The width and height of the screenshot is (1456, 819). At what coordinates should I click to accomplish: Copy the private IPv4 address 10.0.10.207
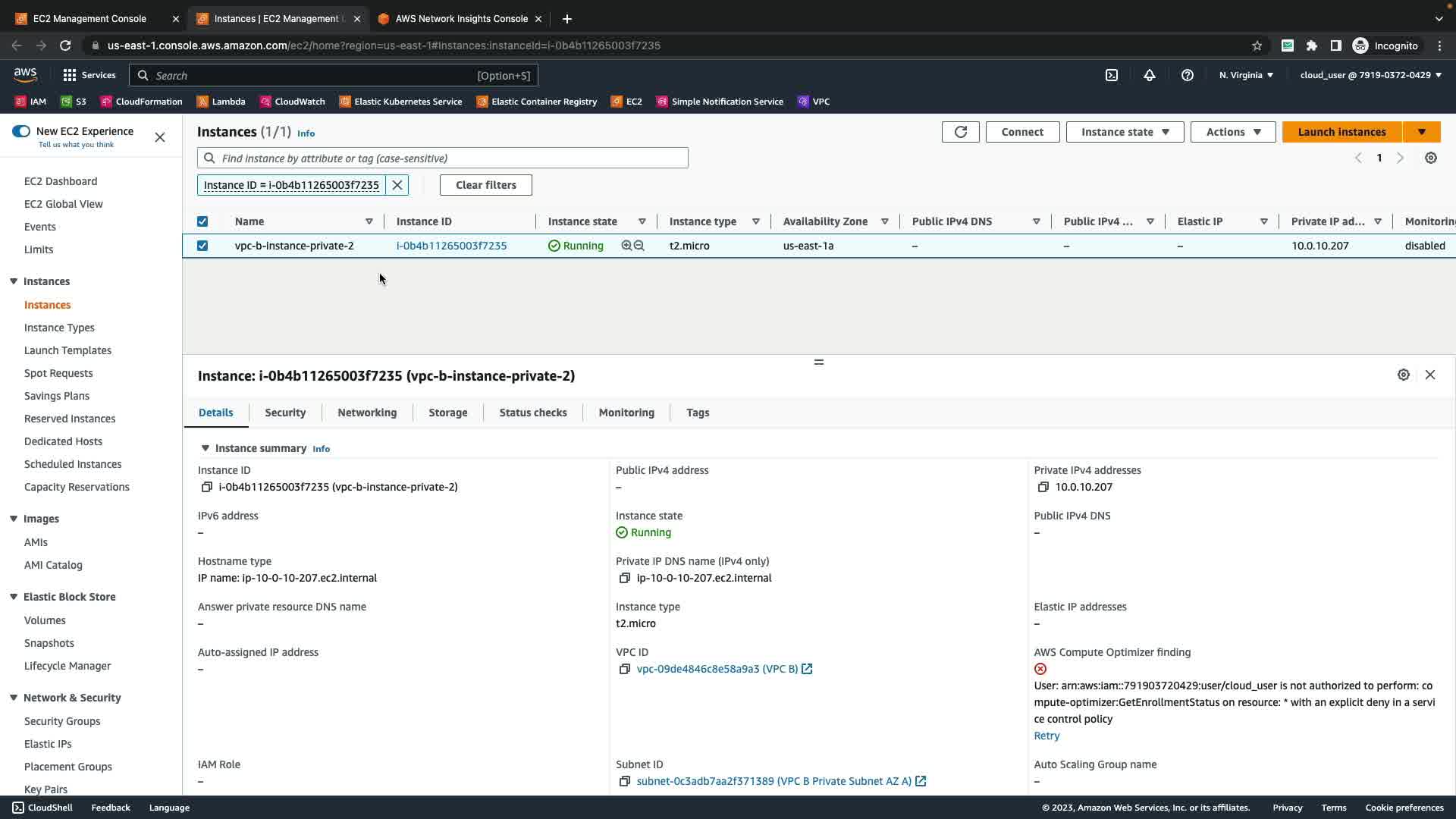(1043, 487)
